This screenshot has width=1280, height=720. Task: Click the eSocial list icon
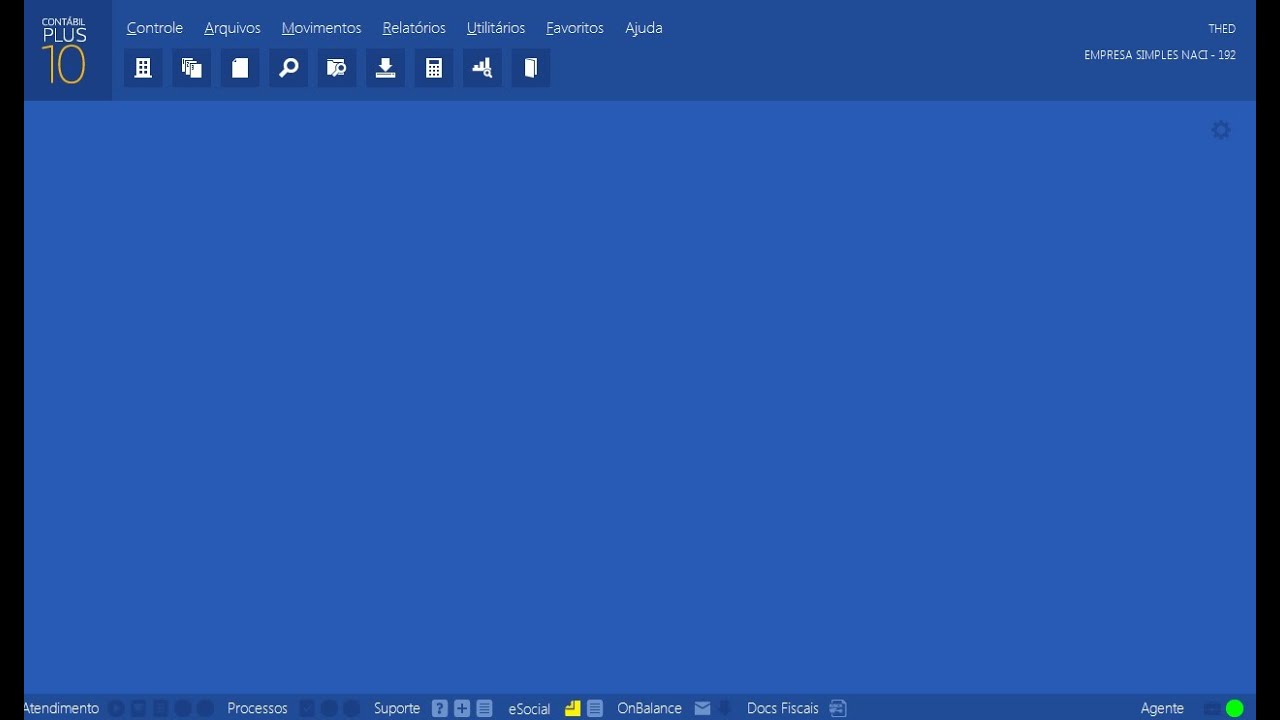(595, 708)
